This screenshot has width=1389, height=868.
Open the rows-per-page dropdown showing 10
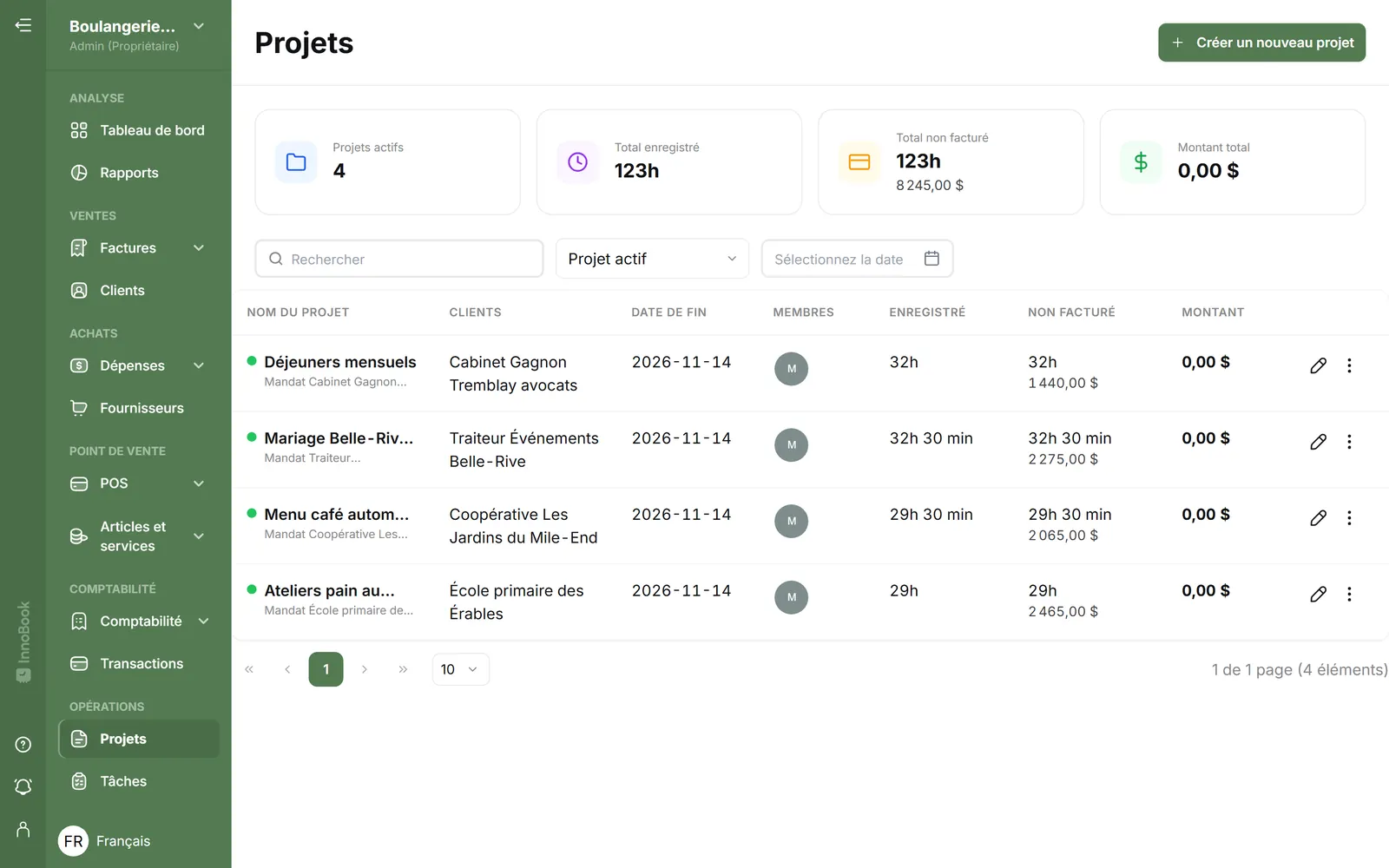[460, 669]
